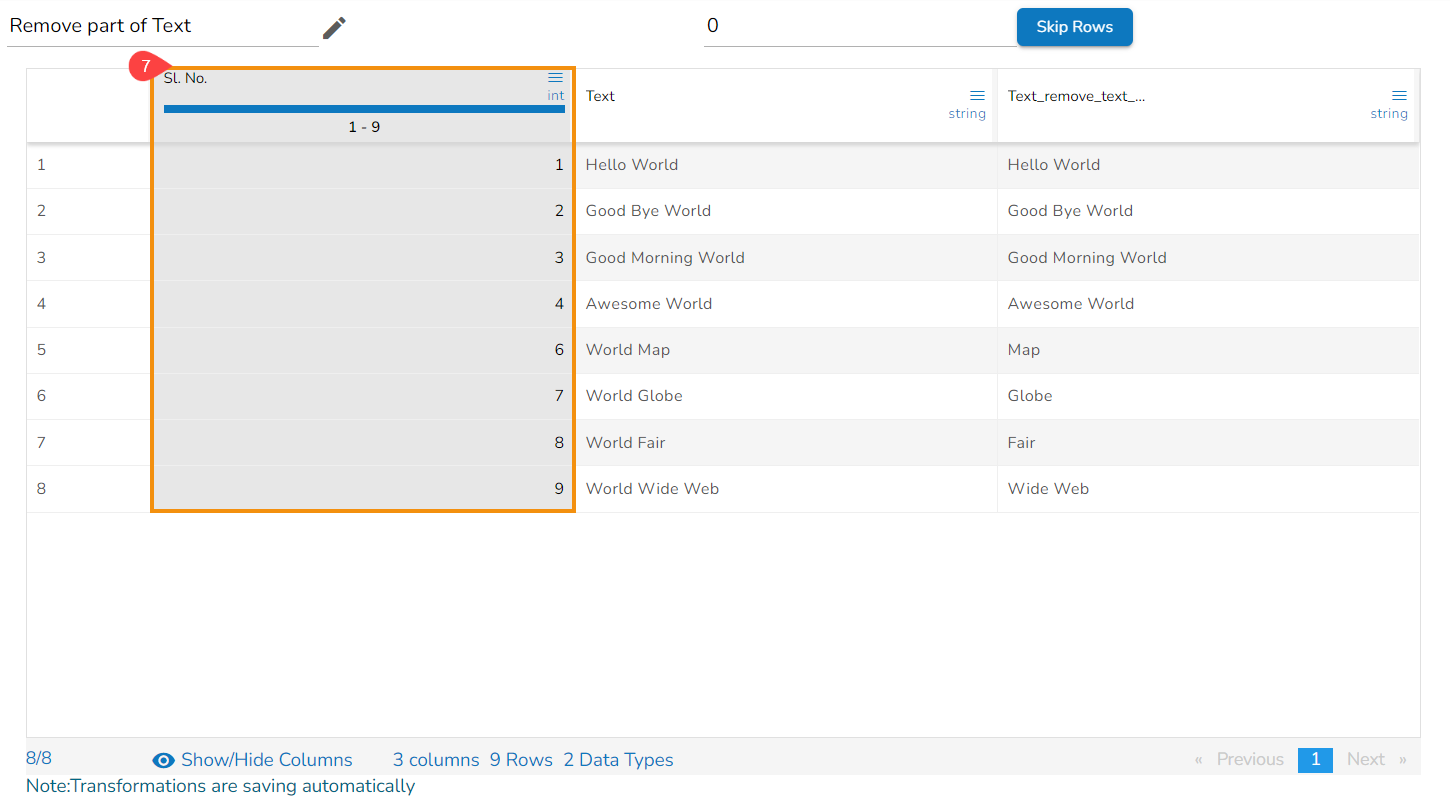Click the Sl. No. range bar
This screenshot has width=1450, height=805.
(x=364, y=109)
